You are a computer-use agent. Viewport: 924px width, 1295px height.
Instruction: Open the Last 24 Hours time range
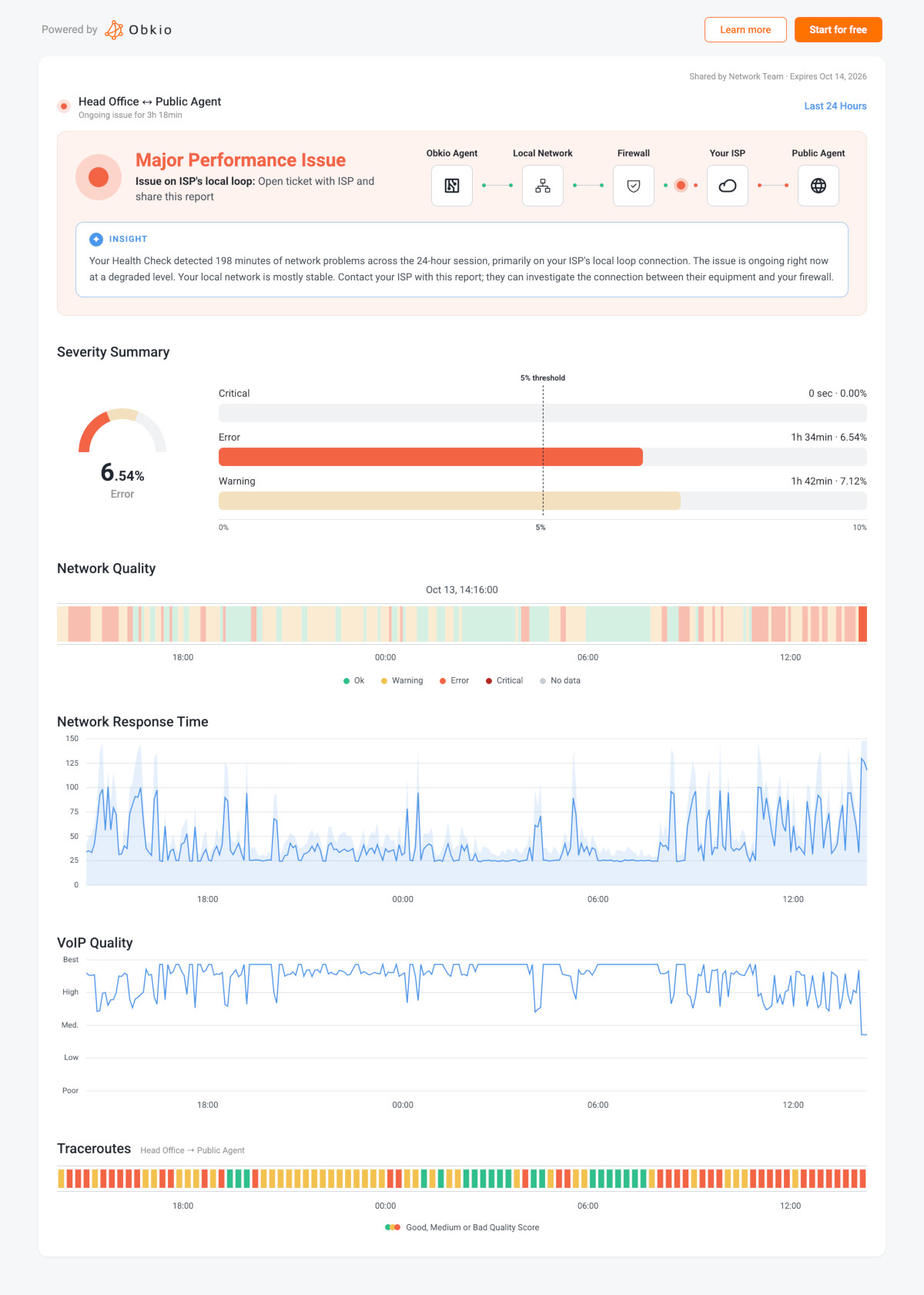[x=835, y=106]
